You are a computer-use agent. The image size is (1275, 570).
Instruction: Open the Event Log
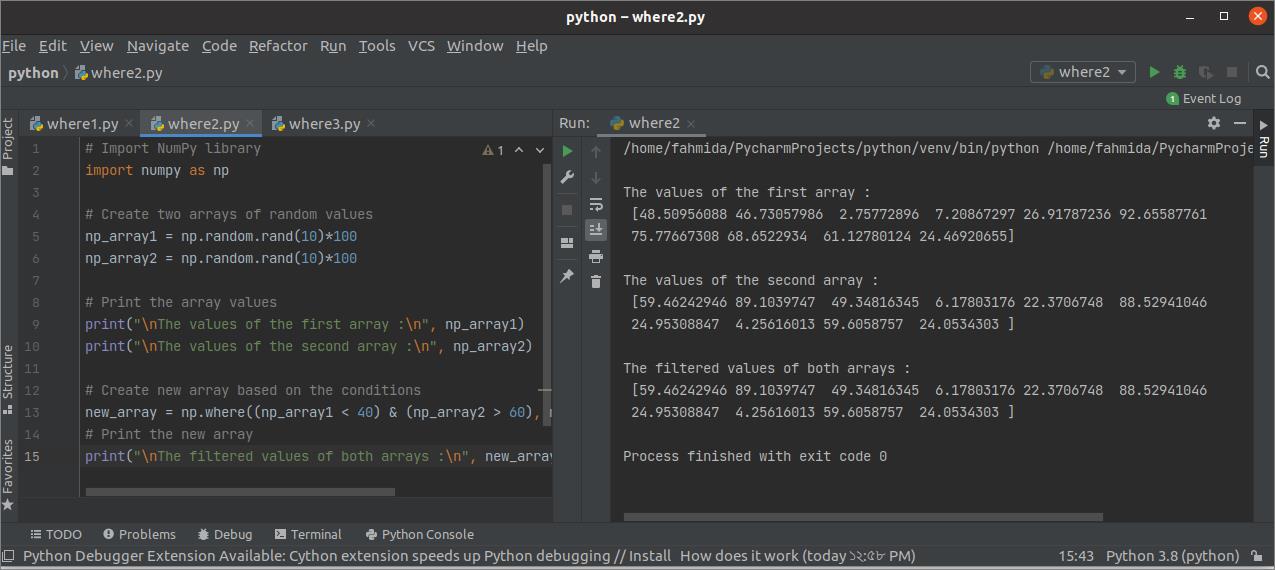(x=1204, y=98)
